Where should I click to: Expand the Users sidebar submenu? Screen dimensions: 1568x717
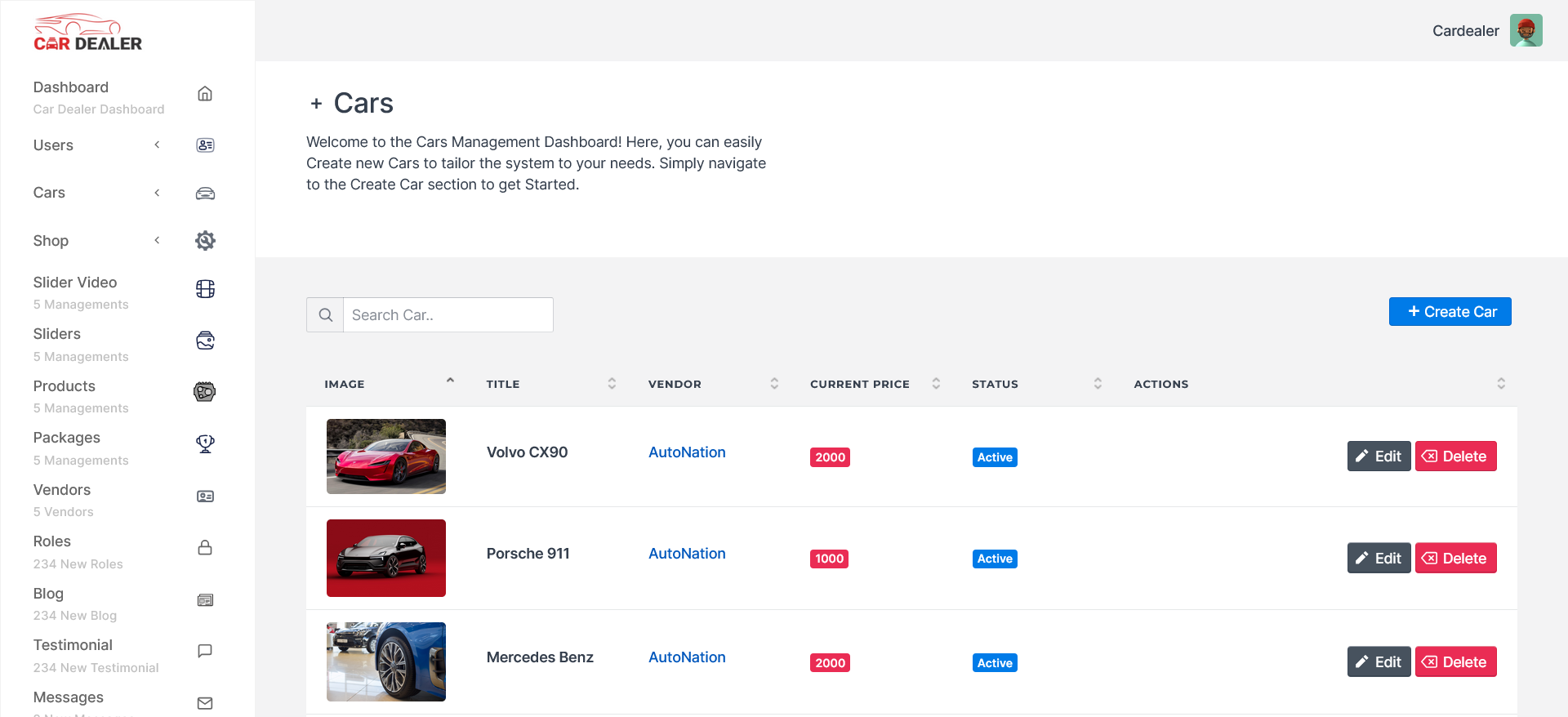pyautogui.click(x=157, y=145)
